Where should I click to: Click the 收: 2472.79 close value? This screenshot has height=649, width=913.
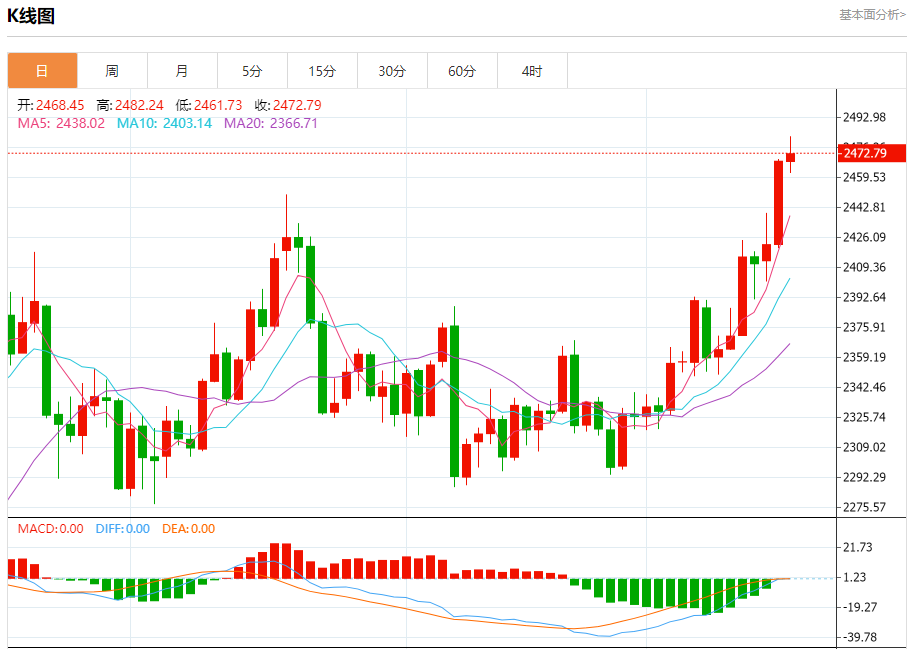[x=288, y=105]
